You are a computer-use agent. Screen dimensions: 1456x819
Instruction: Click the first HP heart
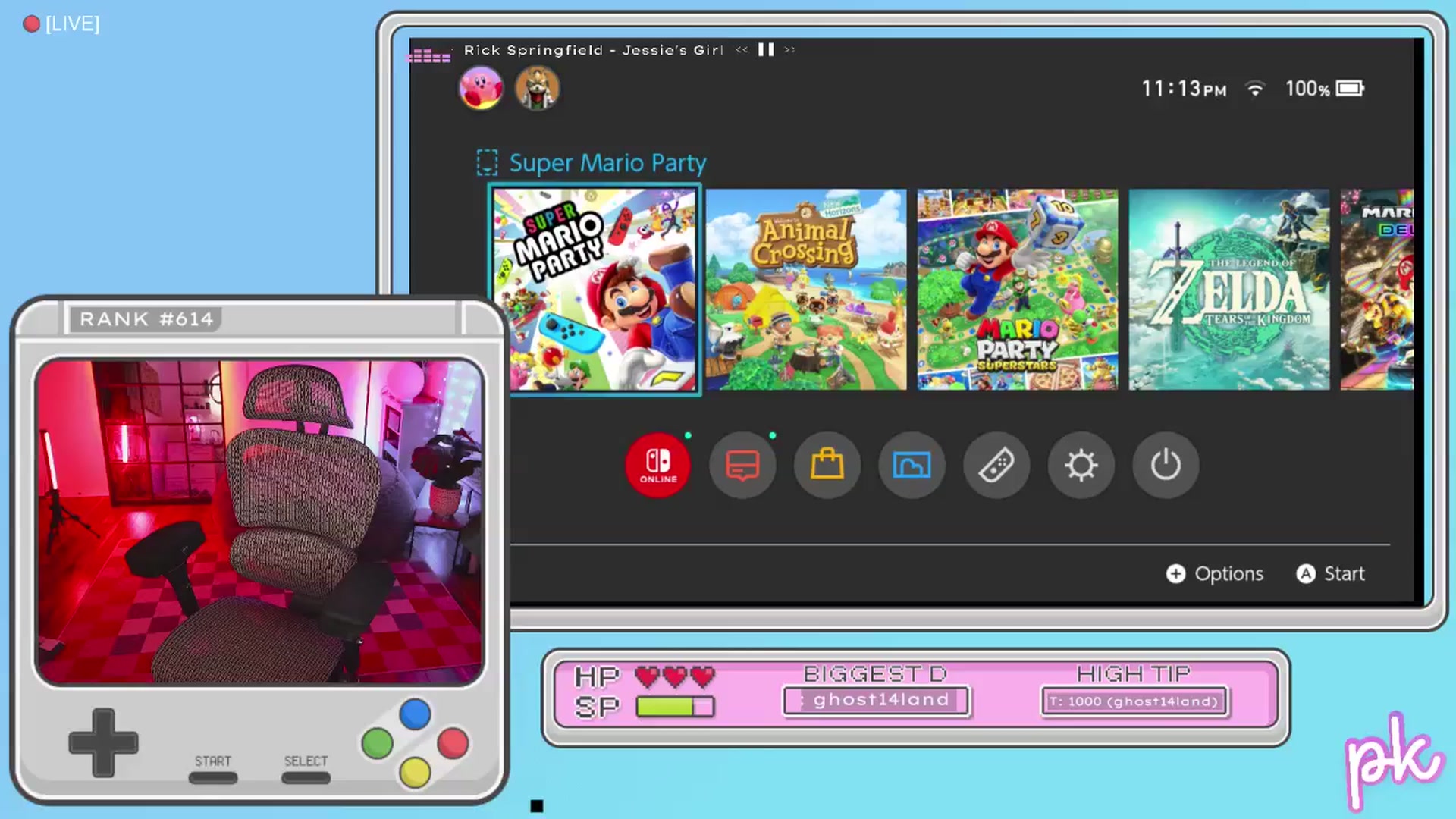647,676
